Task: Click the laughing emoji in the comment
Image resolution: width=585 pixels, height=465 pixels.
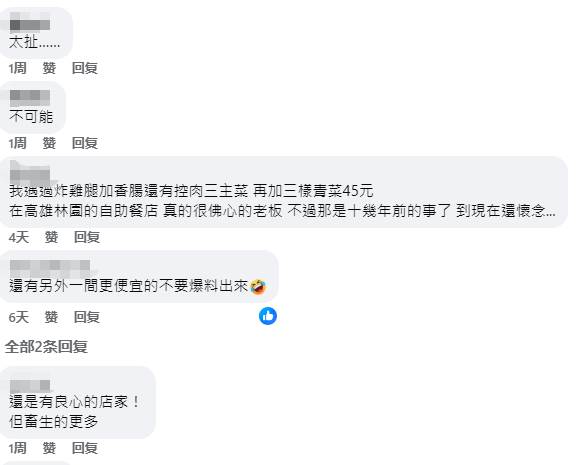Action: (258, 286)
